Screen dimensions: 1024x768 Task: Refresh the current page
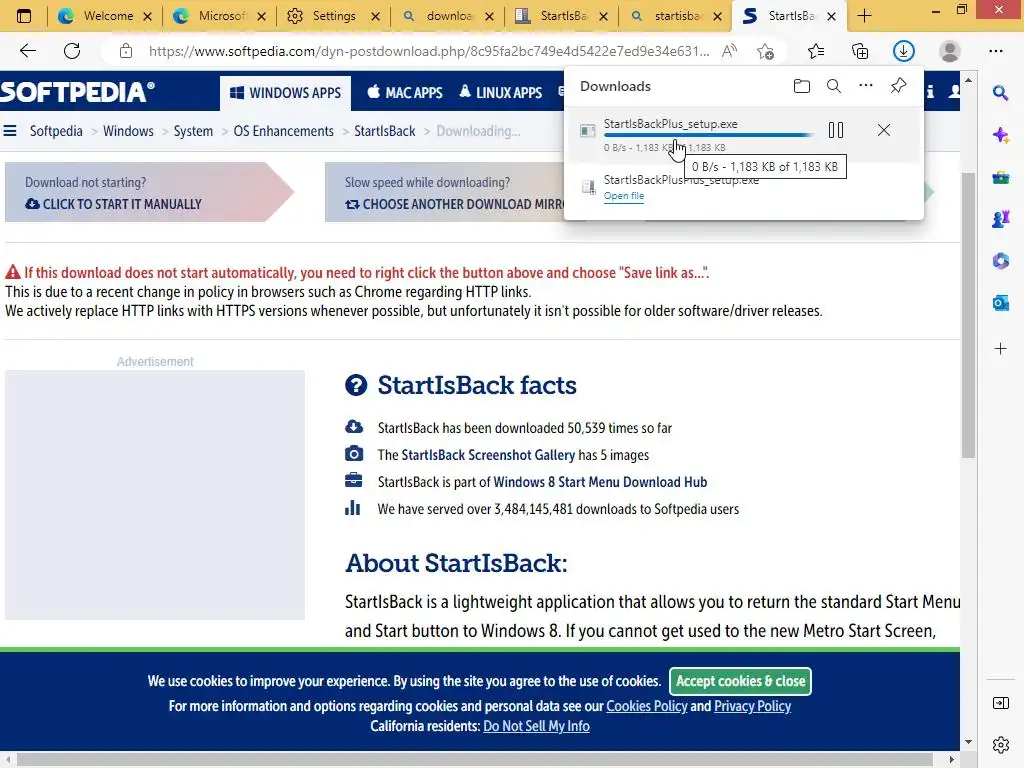[x=72, y=51]
